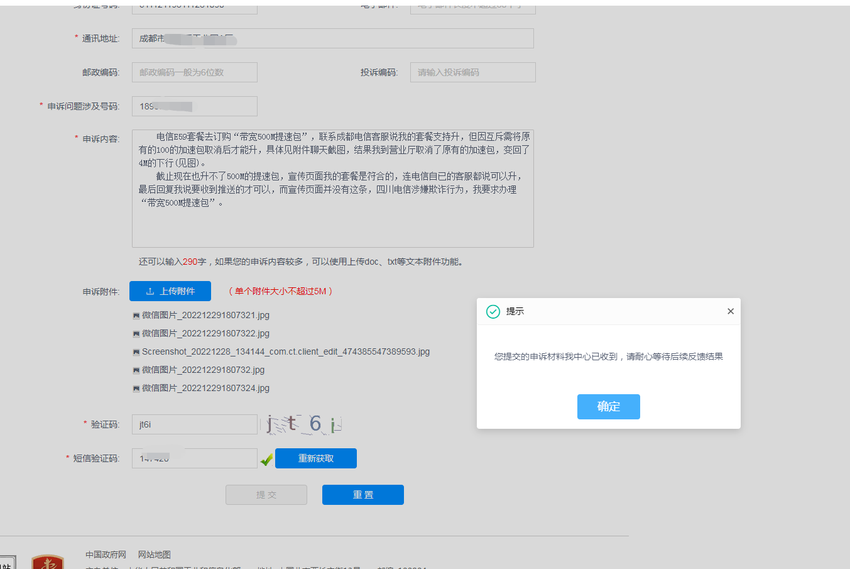850x569 pixels.
Task: Open attachment 微信图片_202212291807321.jpg
Action: (x=205, y=315)
